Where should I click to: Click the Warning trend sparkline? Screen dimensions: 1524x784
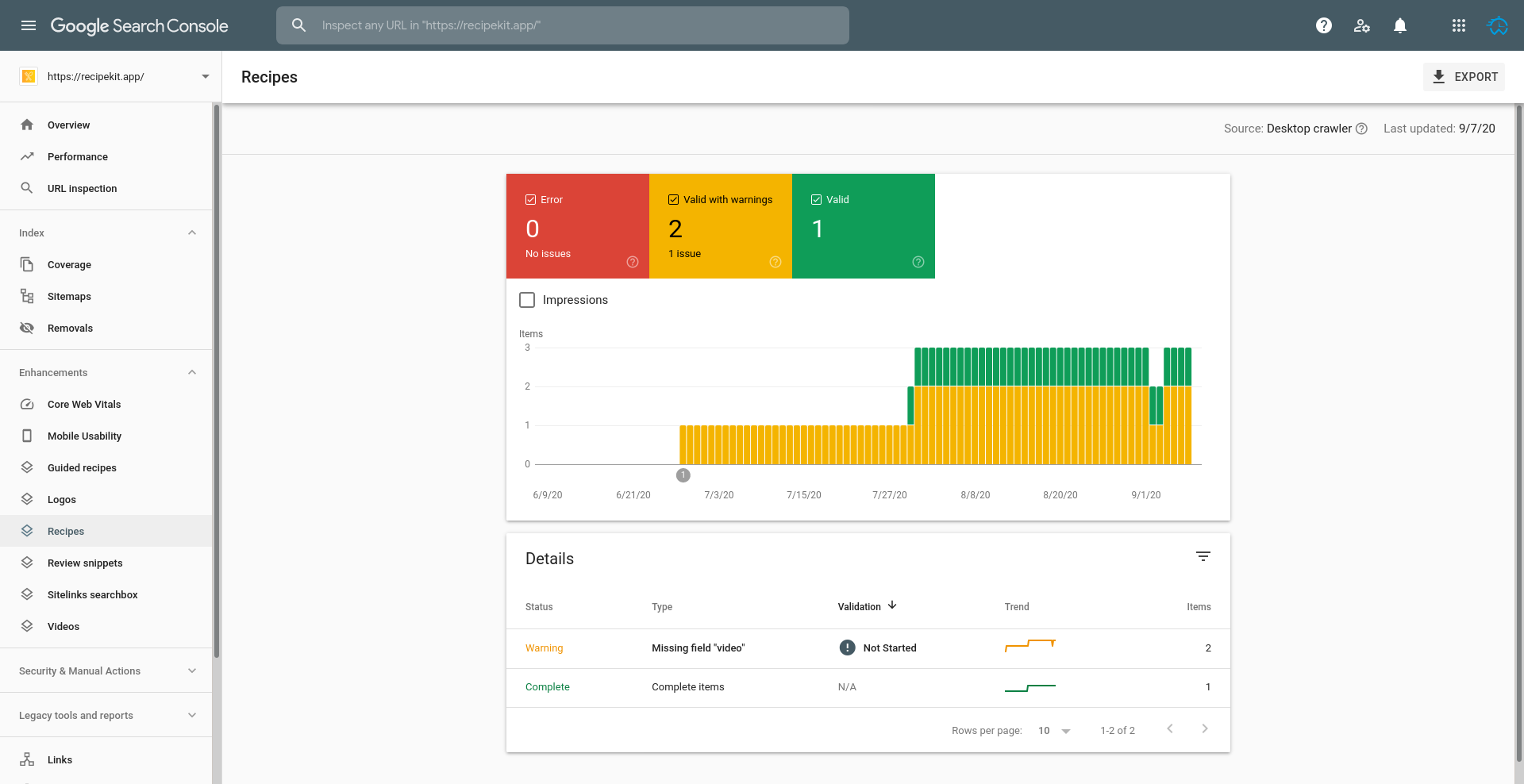pos(1030,645)
